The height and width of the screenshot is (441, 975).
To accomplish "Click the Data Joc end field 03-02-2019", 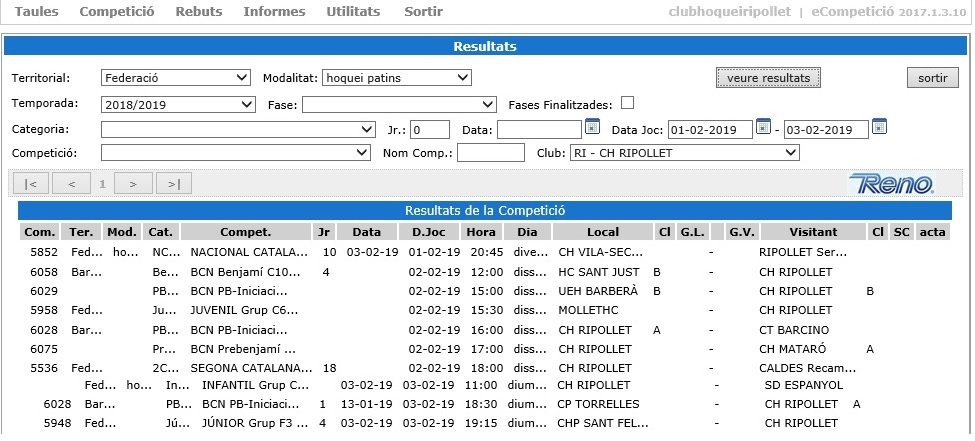I will [826, 130].
